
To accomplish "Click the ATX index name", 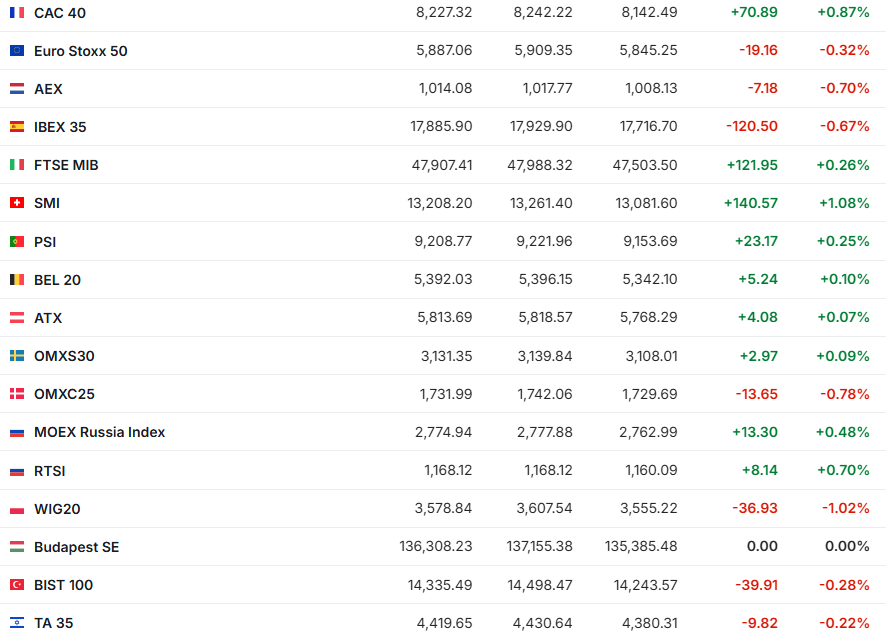I will coord(48,318).
